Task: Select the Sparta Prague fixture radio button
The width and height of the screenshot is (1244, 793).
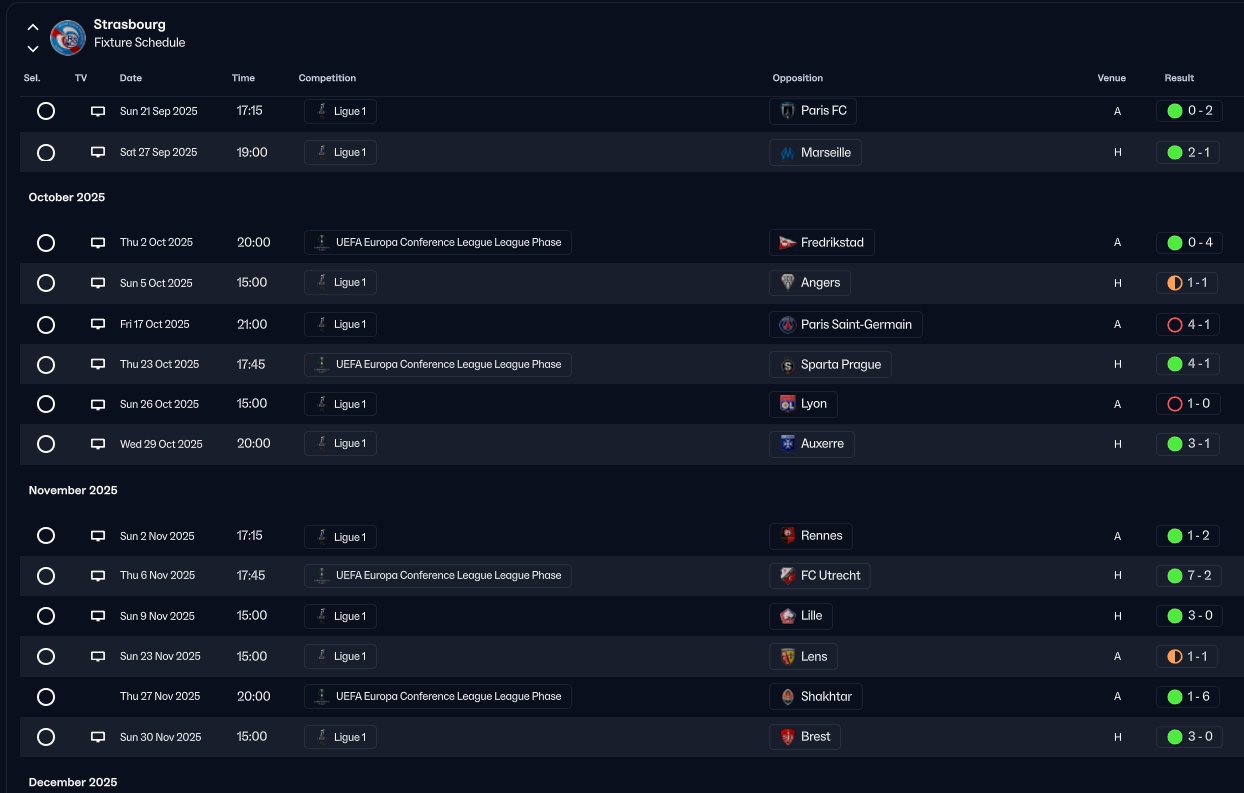Action: click(46, 365)
